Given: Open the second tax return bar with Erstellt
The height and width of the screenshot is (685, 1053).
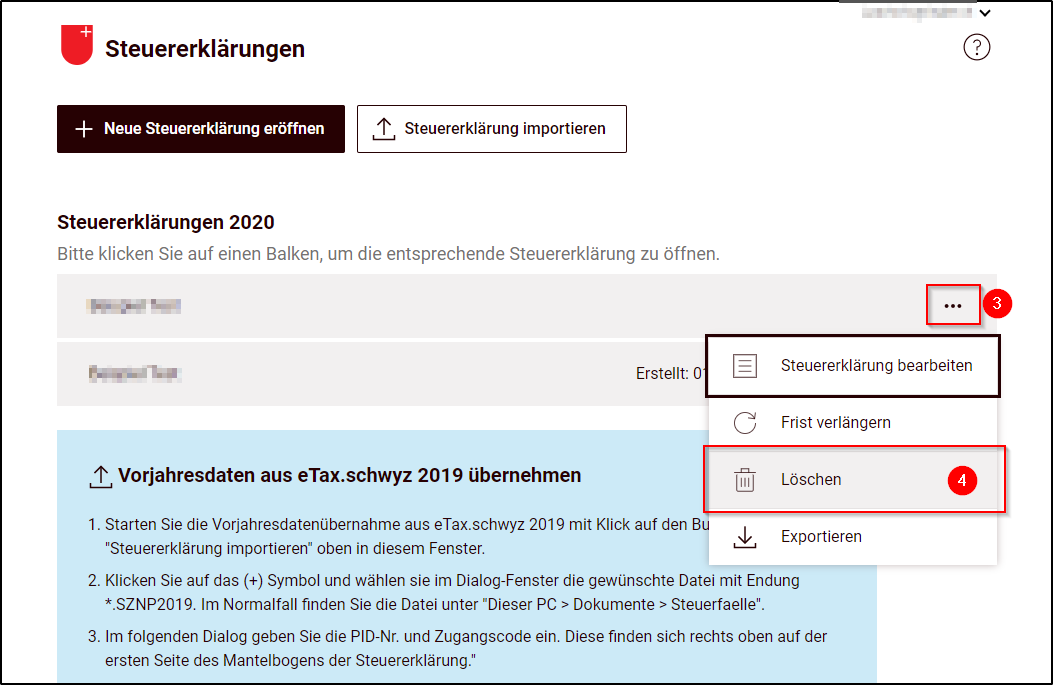Looking at the screenshot, I should click(381, 374).
